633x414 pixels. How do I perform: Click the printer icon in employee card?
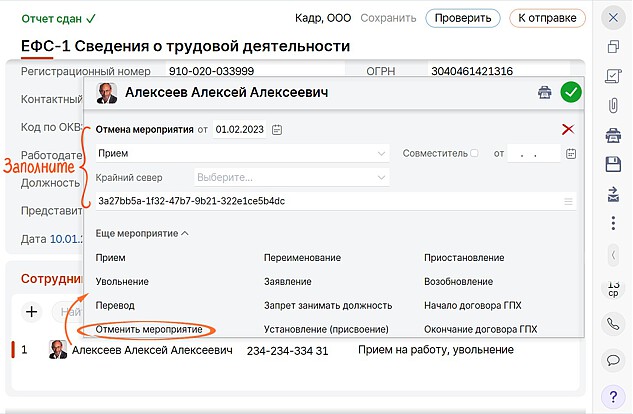click(x=545, y=93)
